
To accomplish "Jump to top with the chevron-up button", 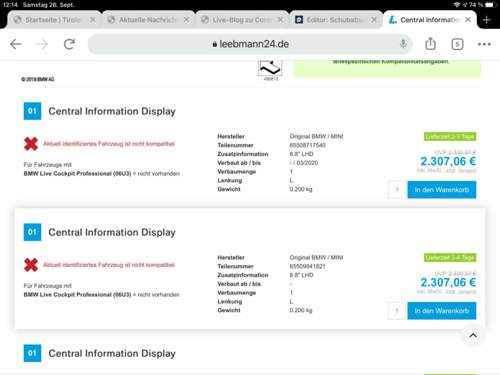I will pyautogui.click(x=473, y=335).
